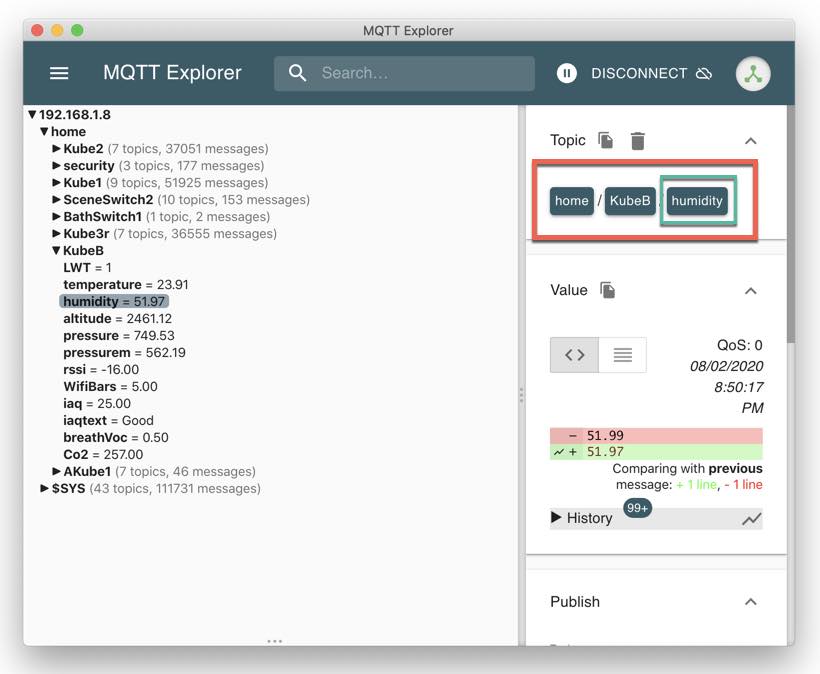
Task: Expand the security topic node
Action: pos(56,166)
